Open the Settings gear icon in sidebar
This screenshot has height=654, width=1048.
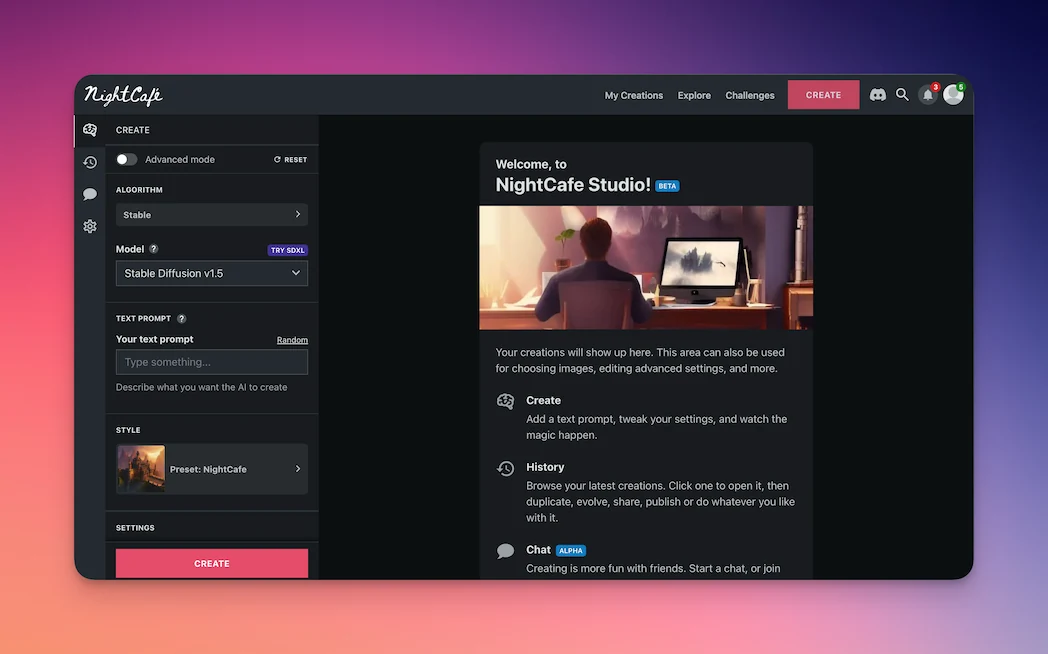tap(90, 226)
